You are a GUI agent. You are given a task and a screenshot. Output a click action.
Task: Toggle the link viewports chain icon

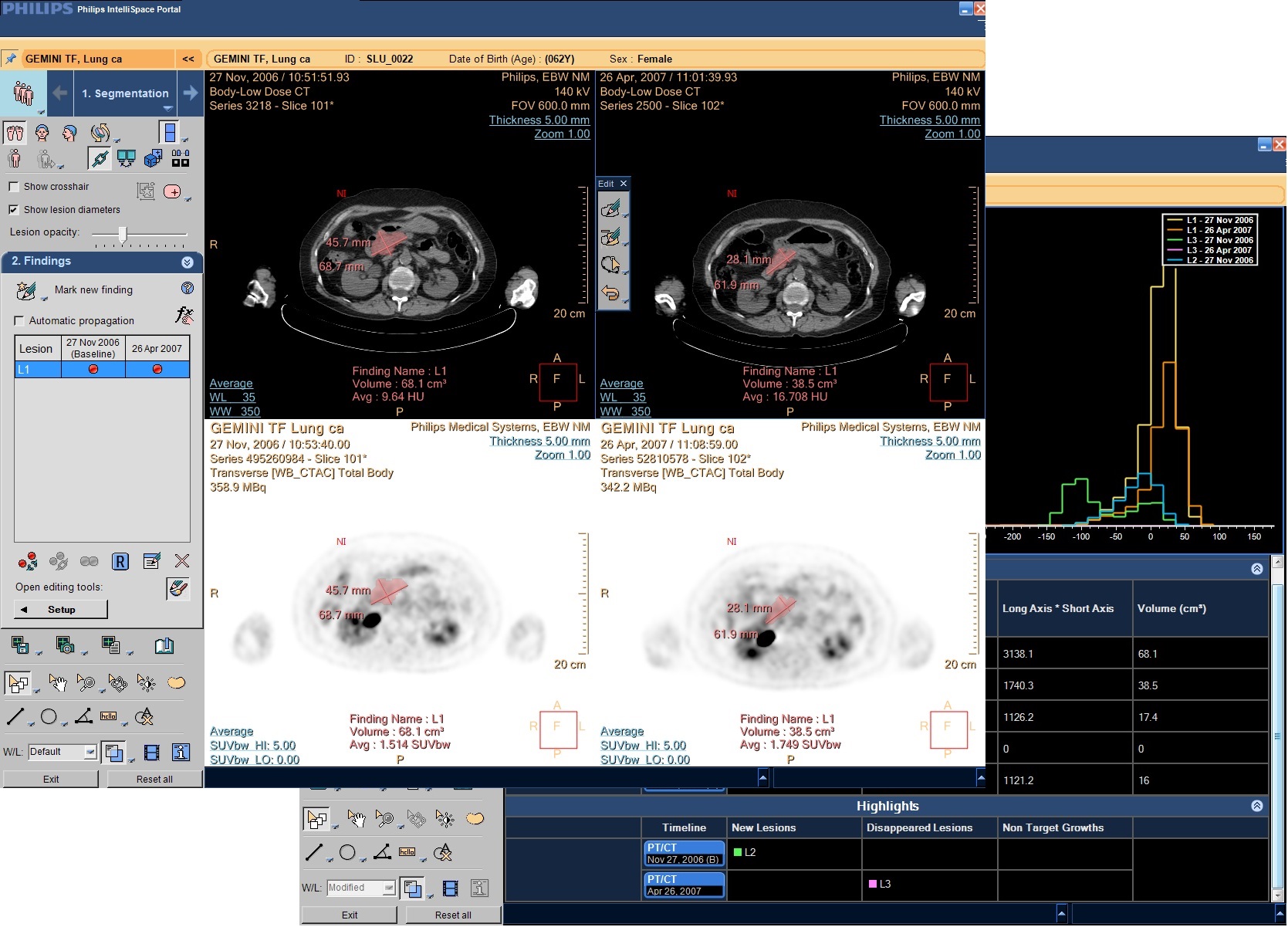(x=100, y=158)
